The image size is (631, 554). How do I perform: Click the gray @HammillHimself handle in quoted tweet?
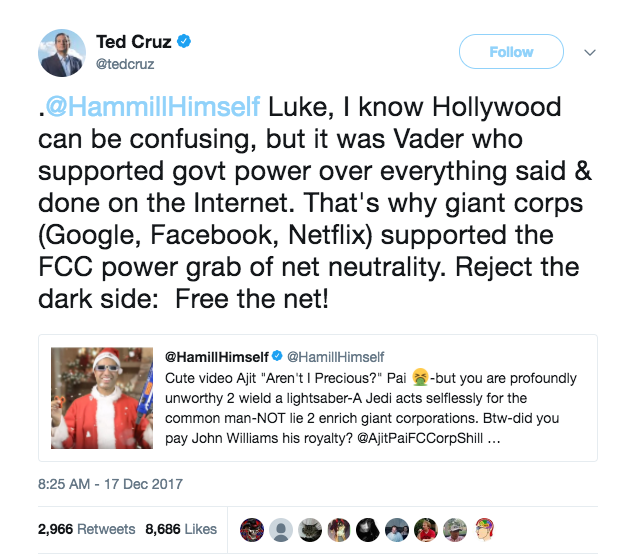tap(336, 356)
